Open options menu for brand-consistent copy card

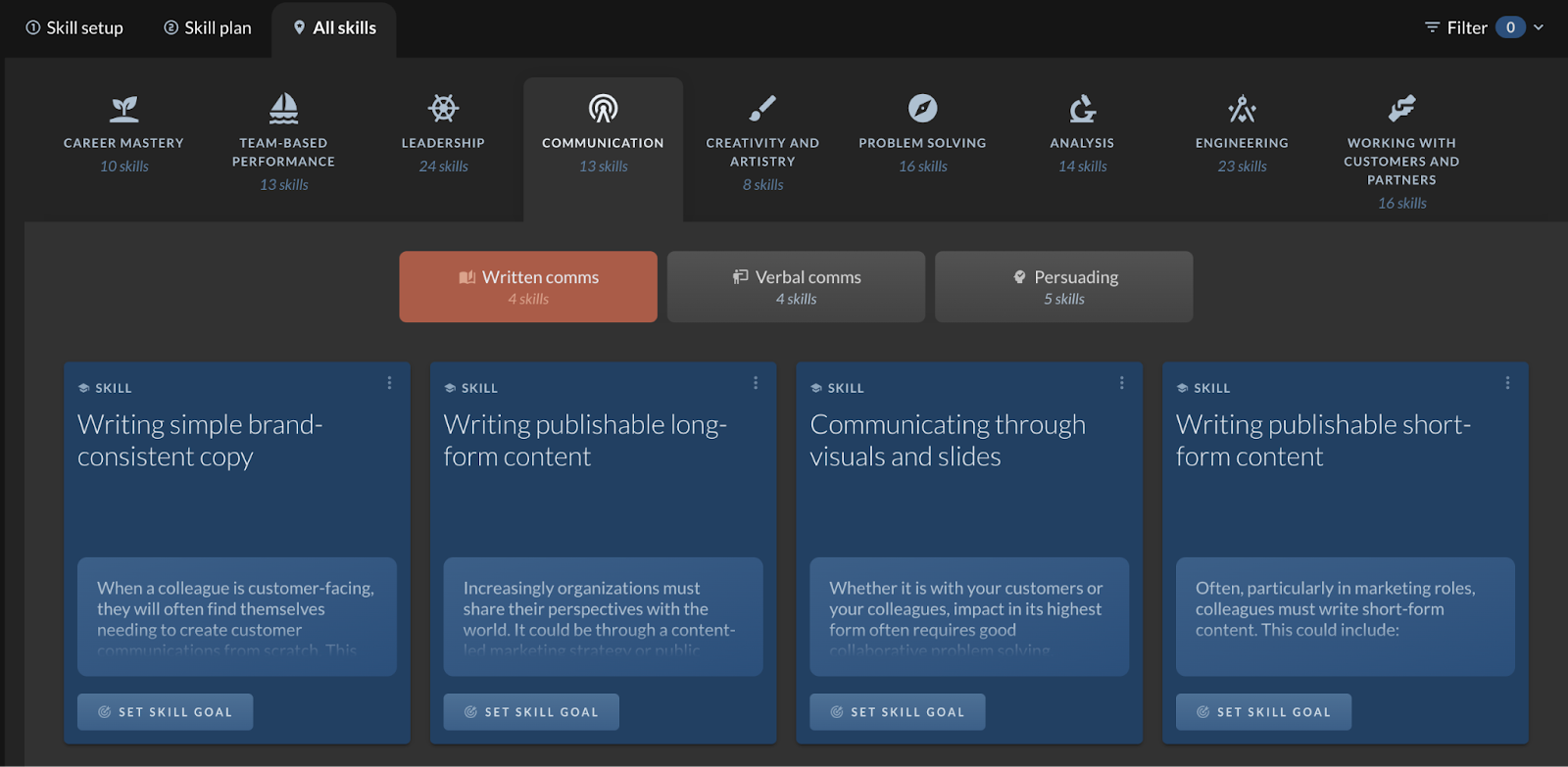[x=389, y=383]
